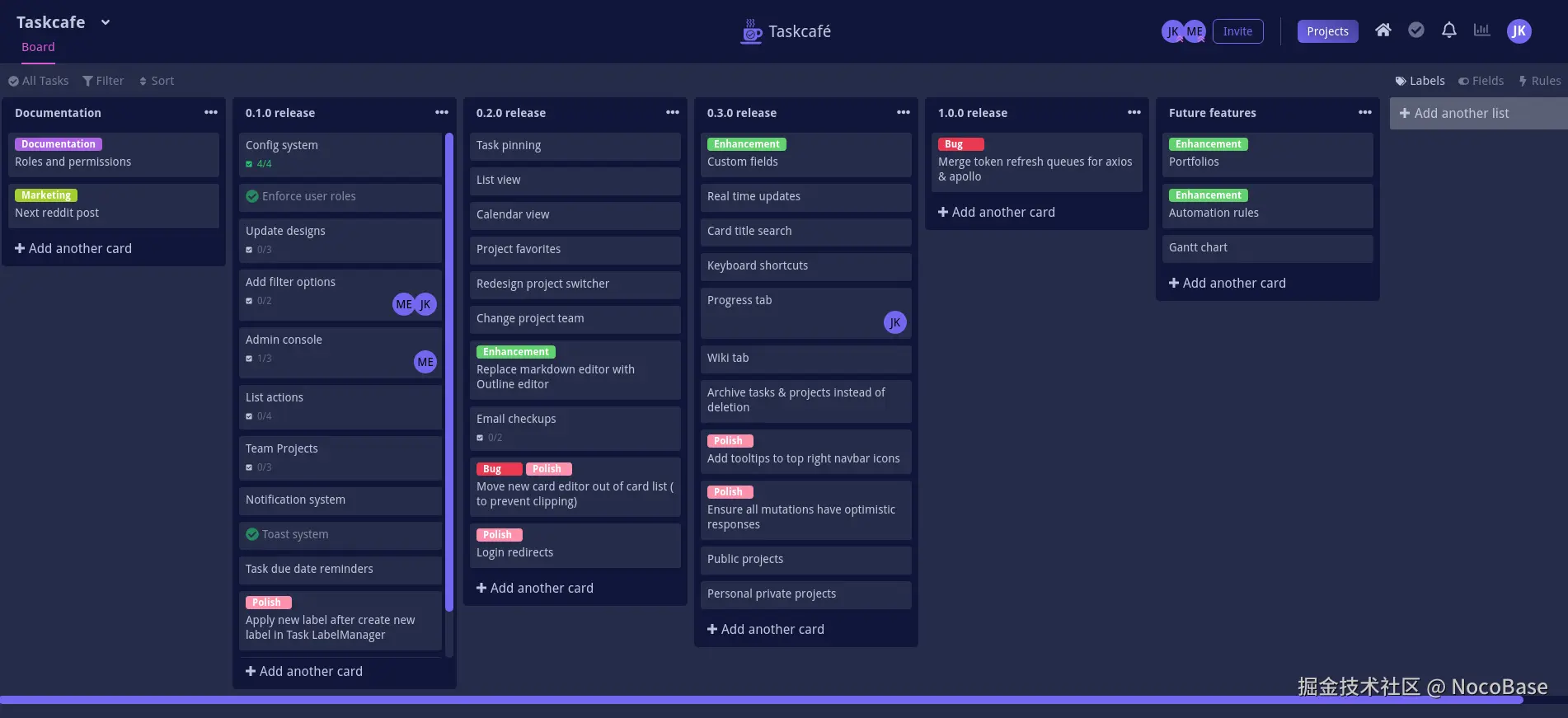The width and height of the screenshot is (1568, 718).
Task: Open 0.3.0 release list options ellipsis
Action: click(904, 112)
